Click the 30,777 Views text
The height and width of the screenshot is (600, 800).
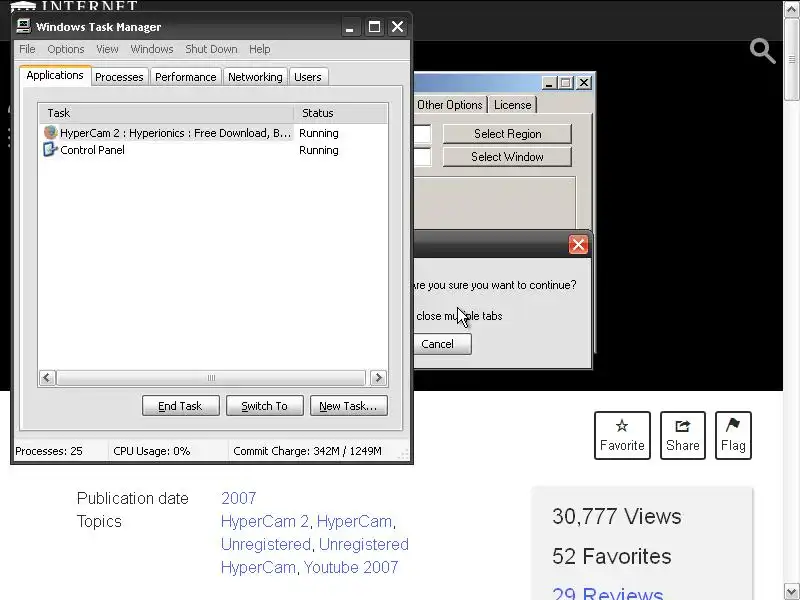coord(616,516)
